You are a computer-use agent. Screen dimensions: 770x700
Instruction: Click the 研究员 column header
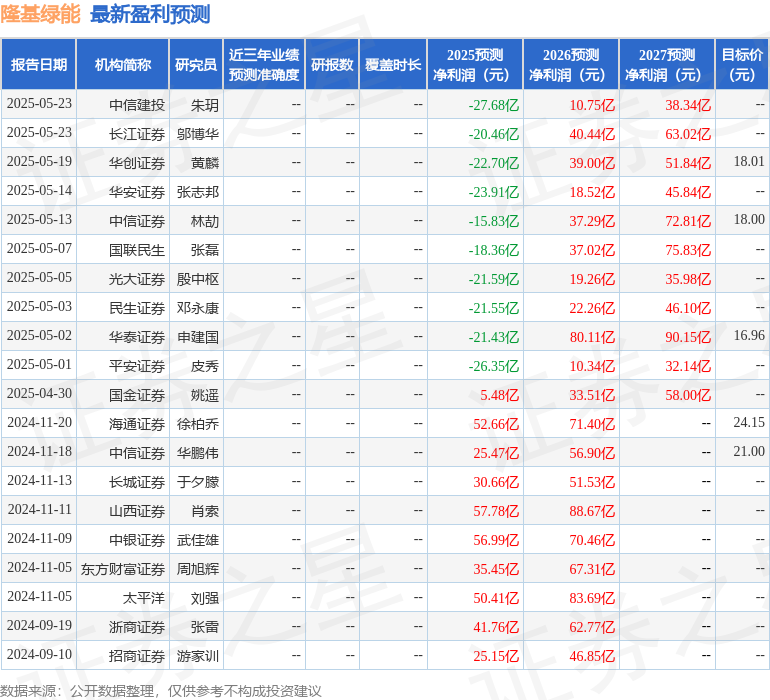click(x=195, y=65)
